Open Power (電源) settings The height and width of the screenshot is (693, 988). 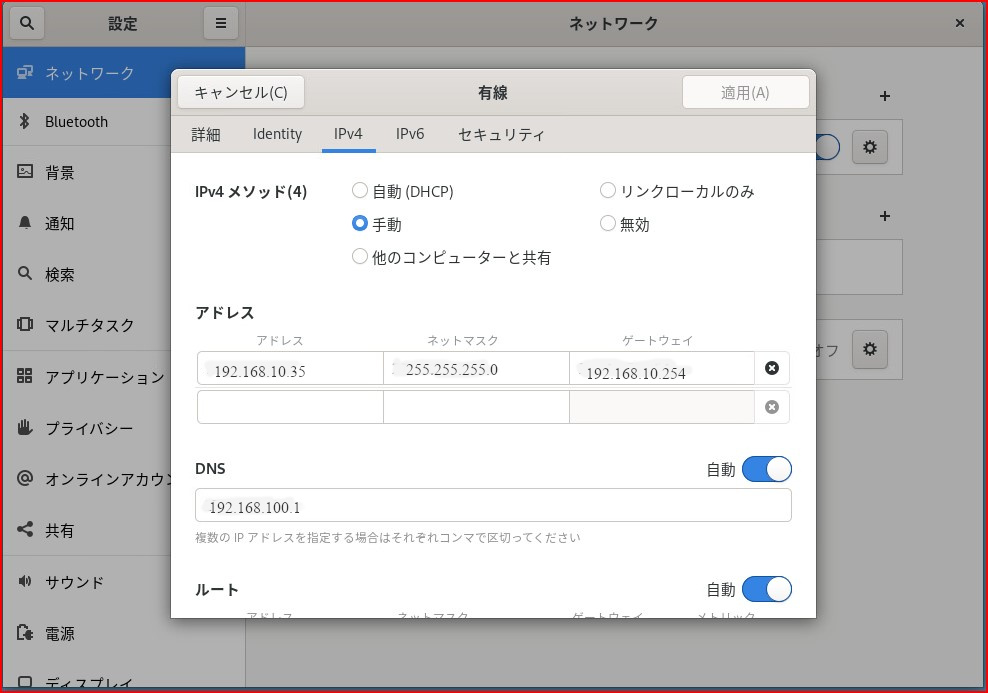click(x=86, y=633)
